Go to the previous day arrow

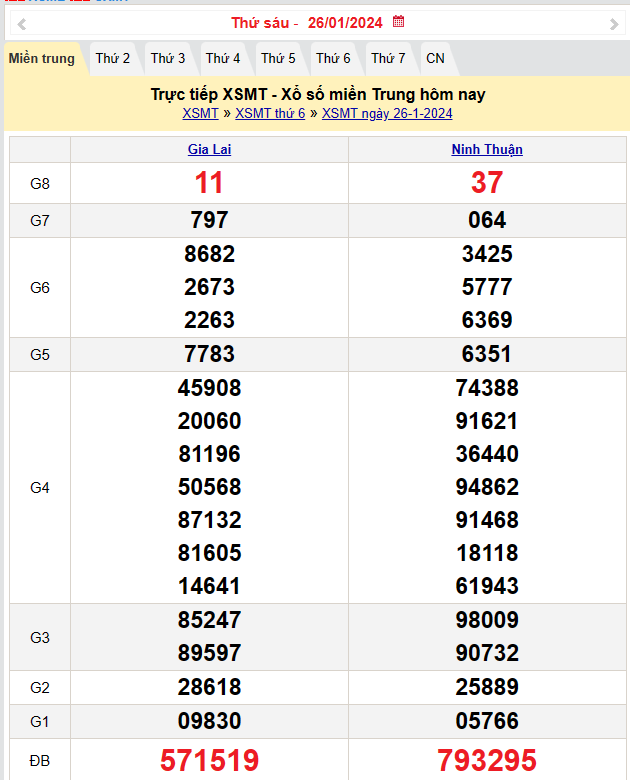[x=22, y=23]
